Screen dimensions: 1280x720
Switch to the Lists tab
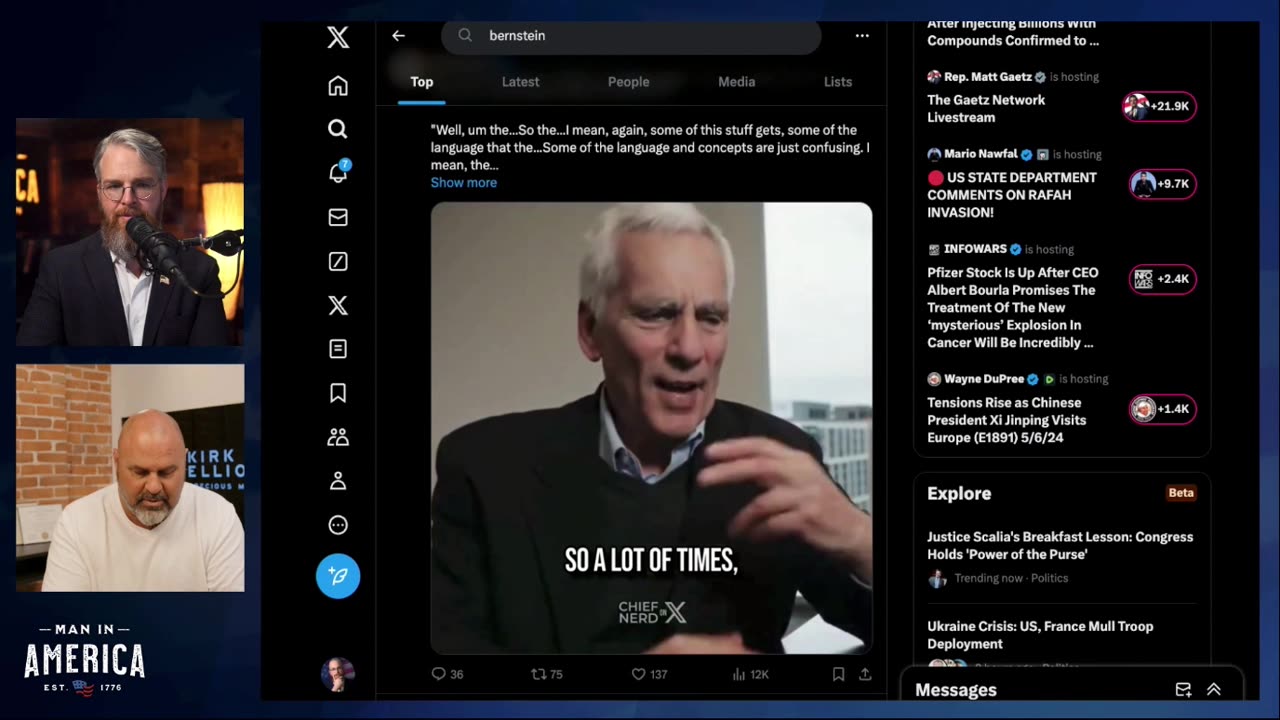click(x=838, y=82)
